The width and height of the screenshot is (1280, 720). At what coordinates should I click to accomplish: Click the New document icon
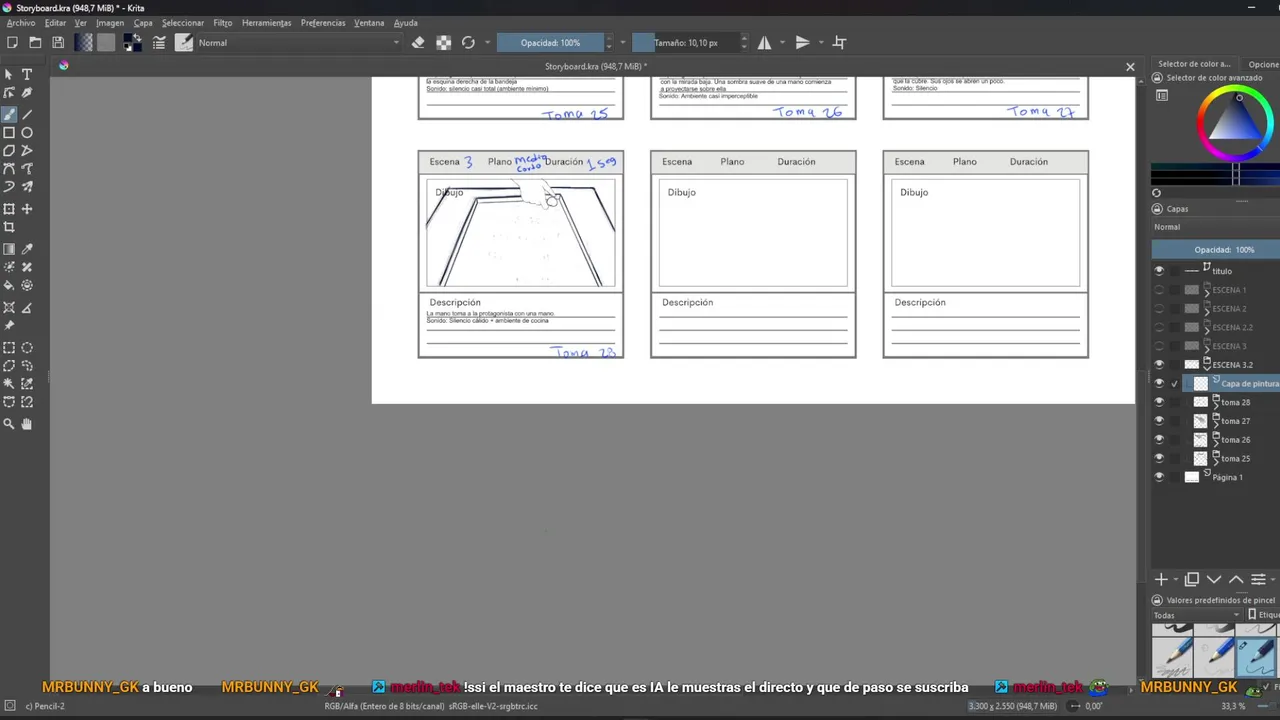click(x=12, y=43)
